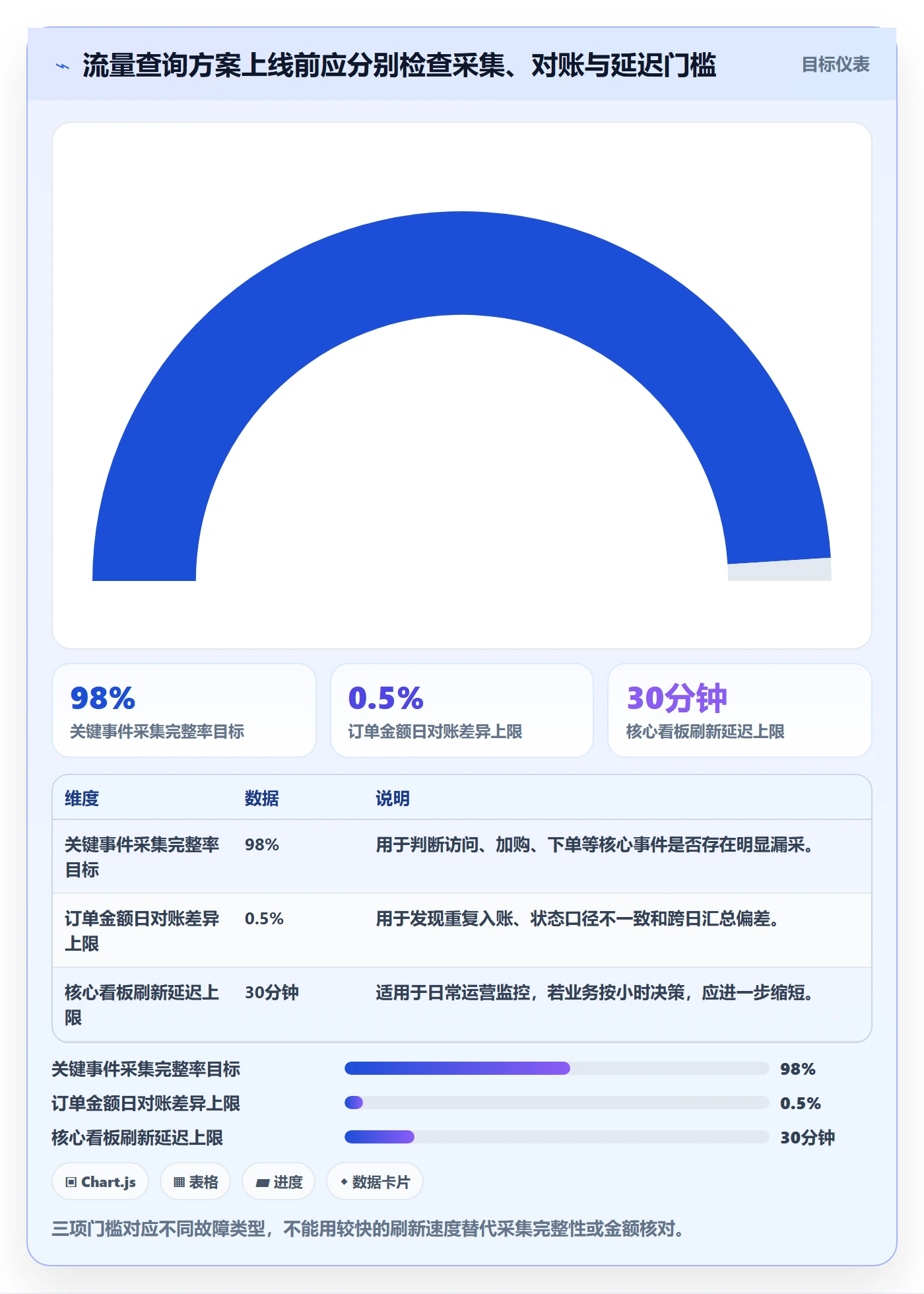The width and height of the screenshot is (924, 1294).
Task: Select the 0.5% data card value
Action: coord(385,698)
